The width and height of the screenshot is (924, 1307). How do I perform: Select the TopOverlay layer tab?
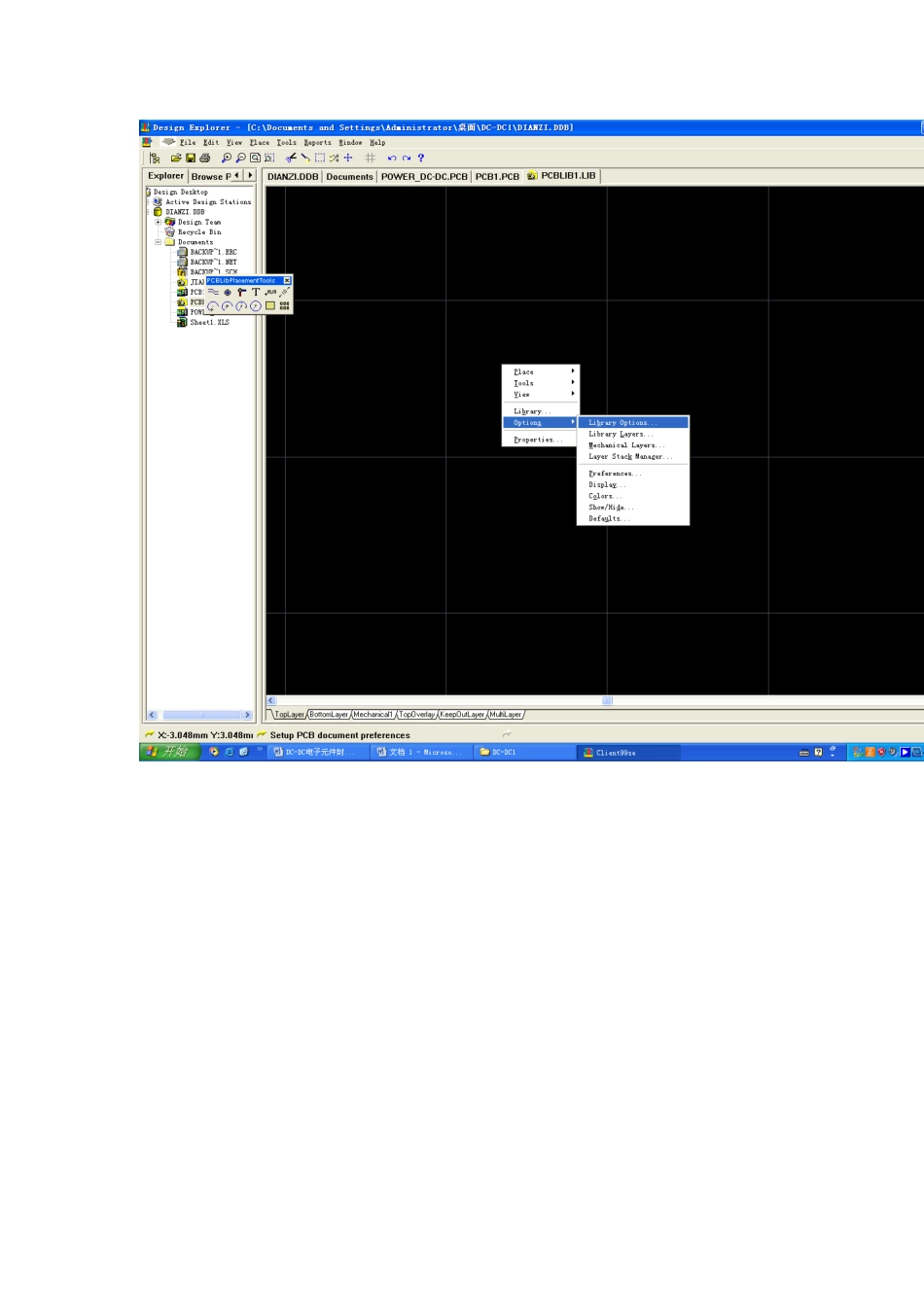pyautogui.click(x=417, y=715)
